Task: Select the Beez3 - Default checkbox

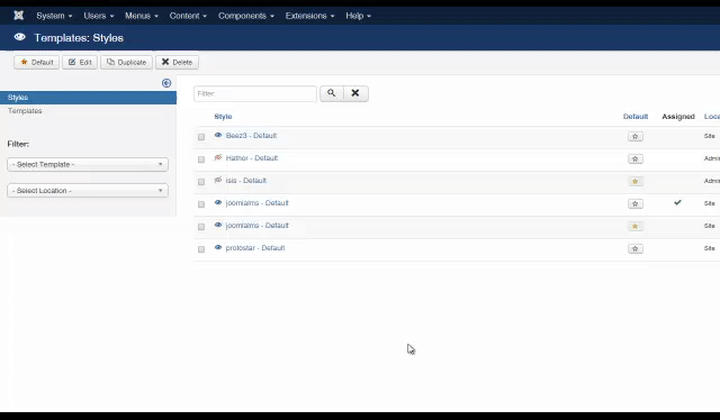Action: pyautogui.click(x=201, y=137)
